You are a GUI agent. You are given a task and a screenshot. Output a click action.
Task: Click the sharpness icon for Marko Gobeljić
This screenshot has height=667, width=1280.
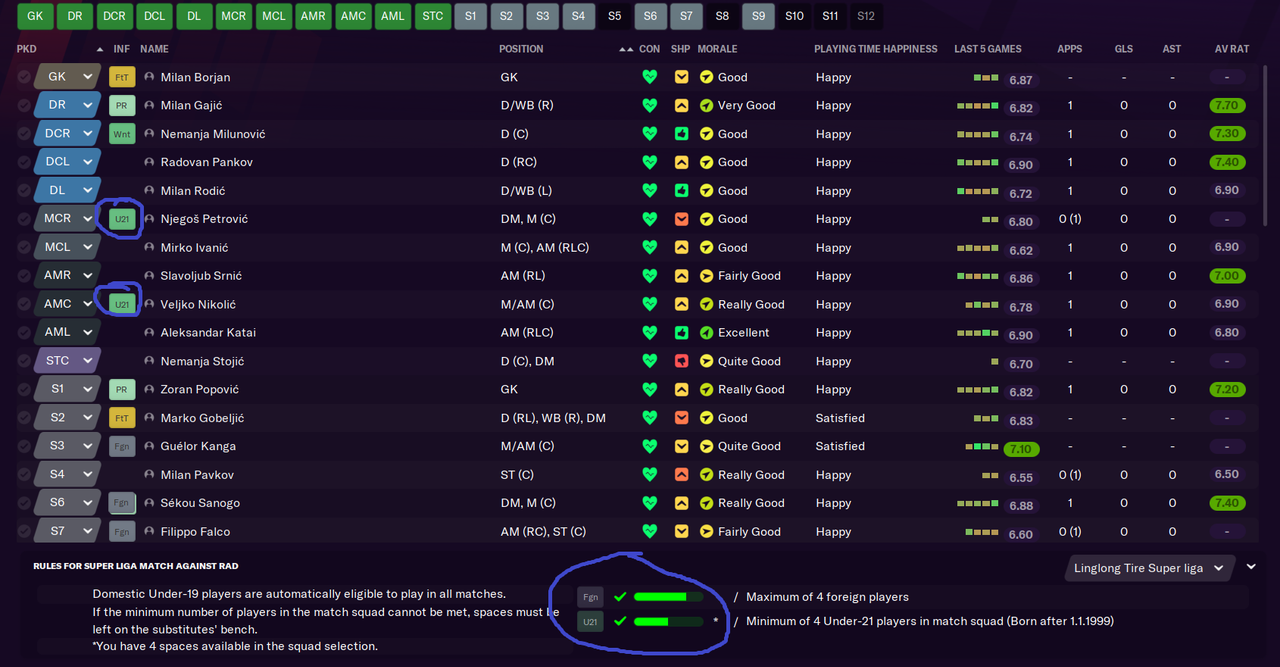coord(681,418)
